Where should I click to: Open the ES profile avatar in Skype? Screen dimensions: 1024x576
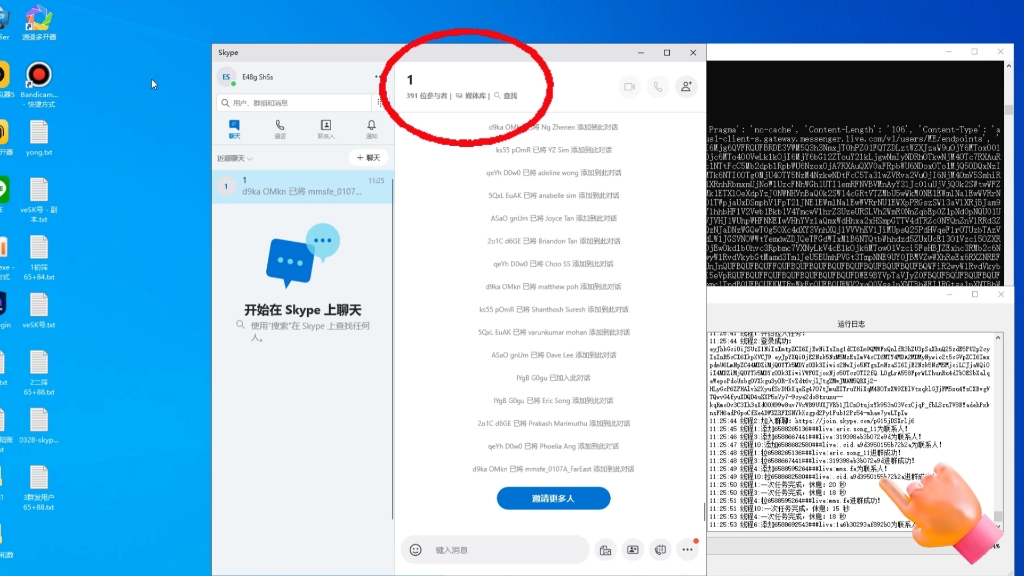(x=227, y=77)
